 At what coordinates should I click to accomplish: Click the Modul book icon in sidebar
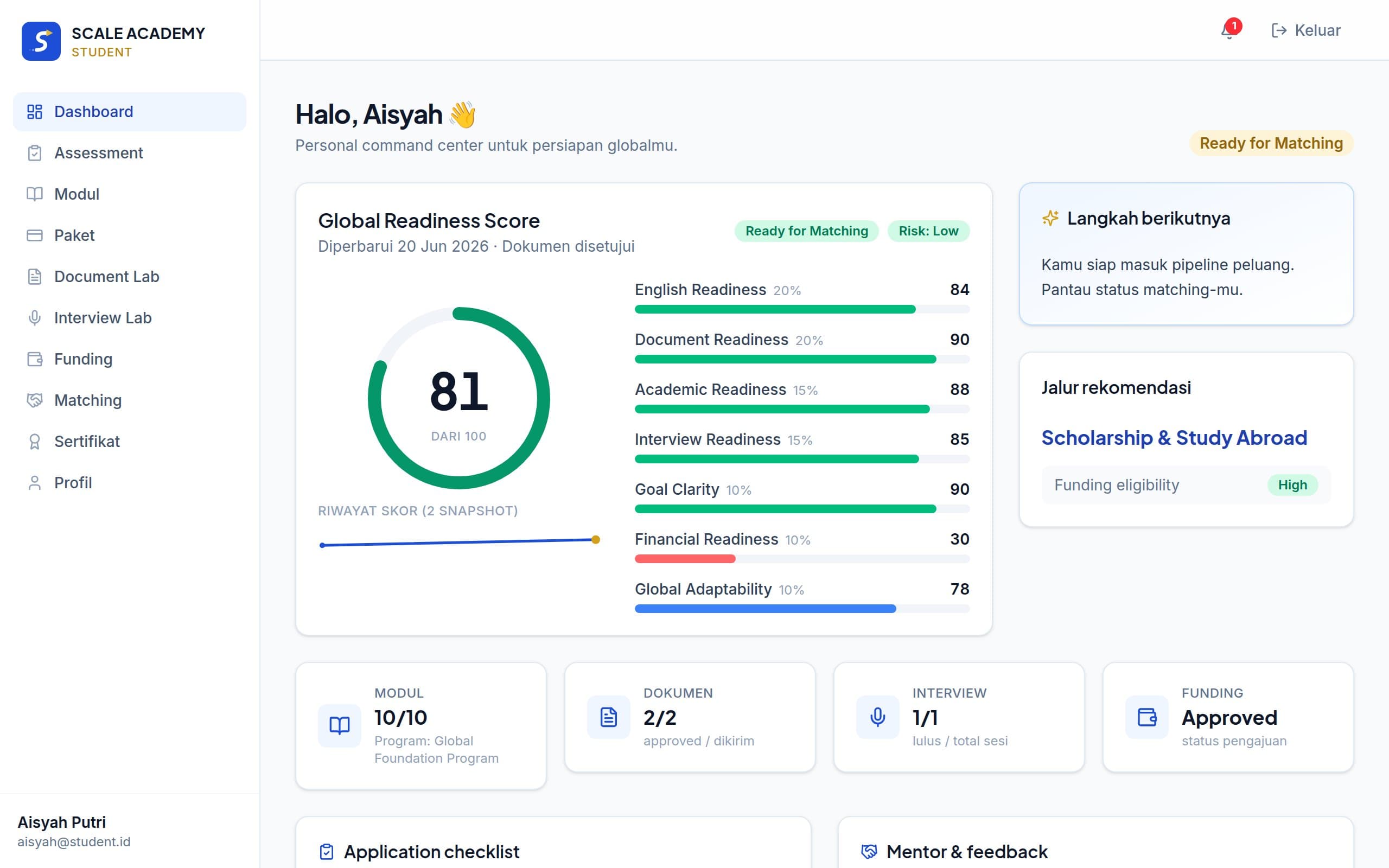point(35,194)
